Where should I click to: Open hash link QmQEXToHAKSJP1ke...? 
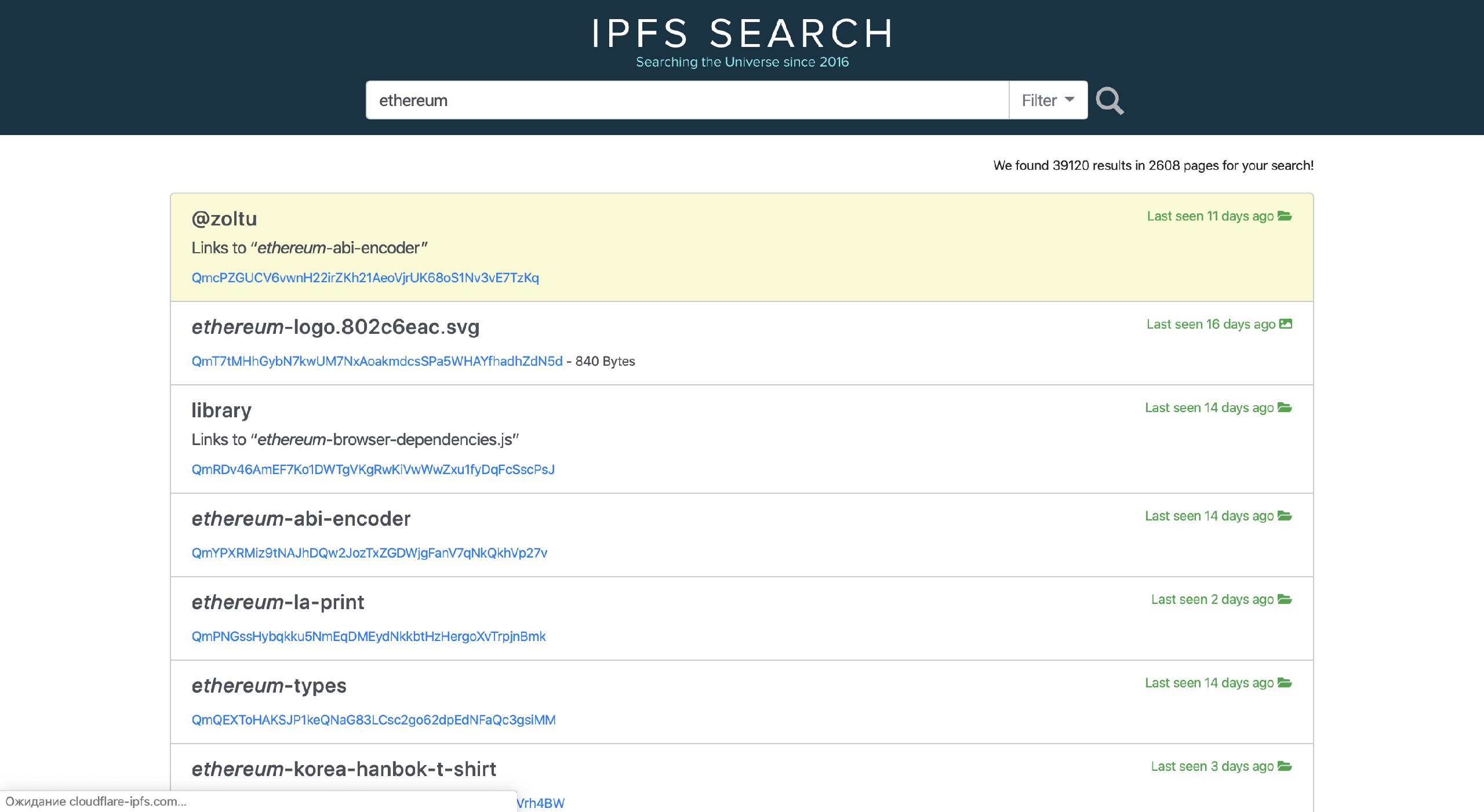[373, 720]
